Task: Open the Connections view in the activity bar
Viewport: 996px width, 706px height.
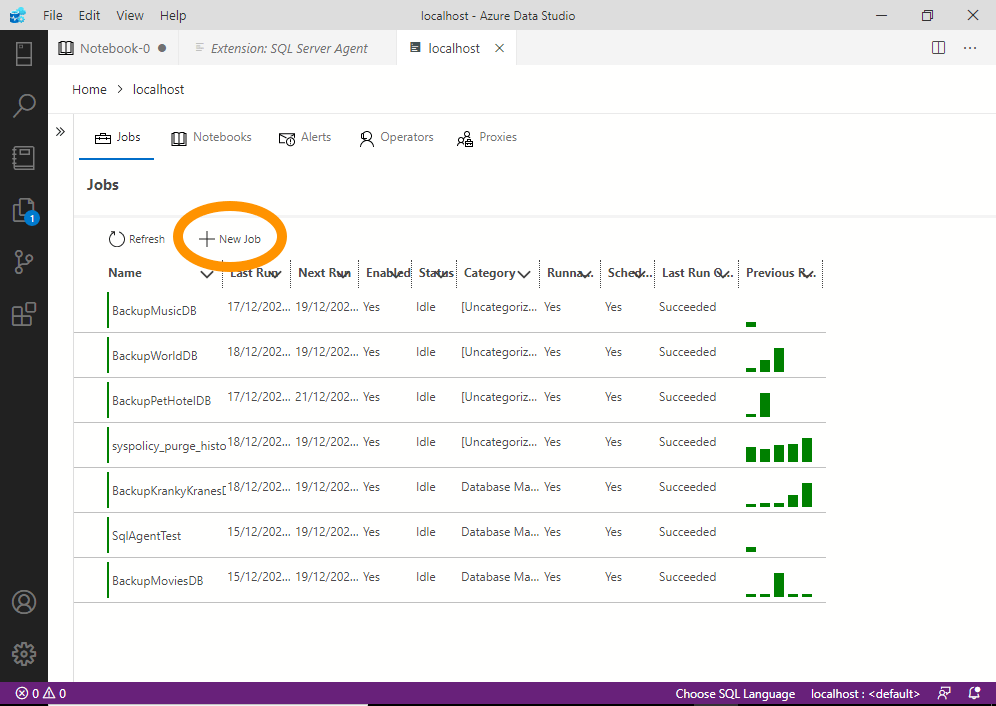Action: tap(24, 53)
